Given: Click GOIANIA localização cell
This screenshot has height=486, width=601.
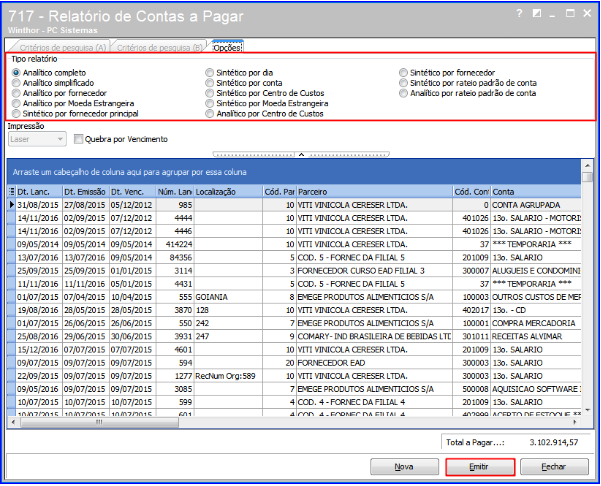Looking at the screenshot, I should [x=228, y=297].
